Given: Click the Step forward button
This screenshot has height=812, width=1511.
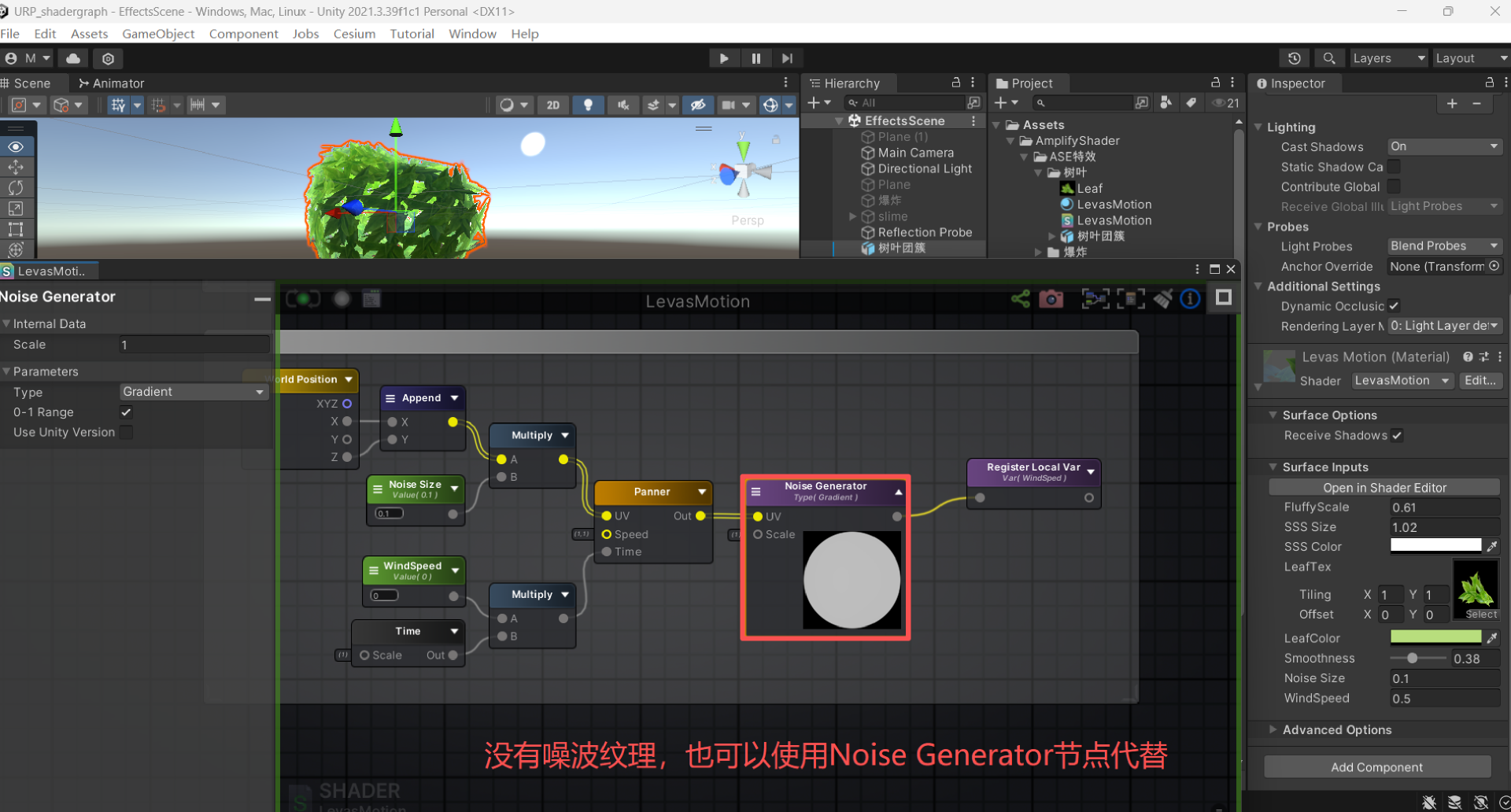Looking at the screenshot, I should point(787,58).
